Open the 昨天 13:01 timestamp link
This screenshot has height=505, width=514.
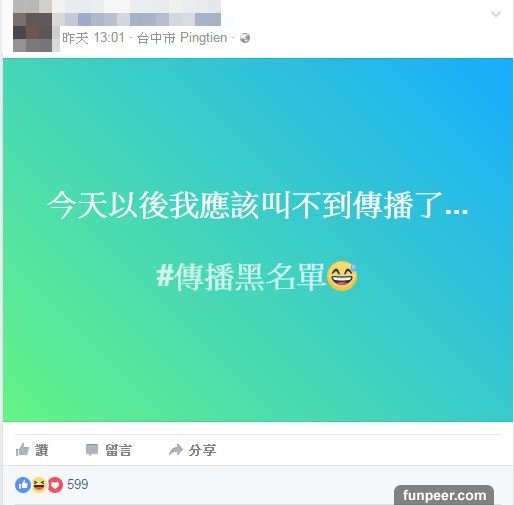(94, 38)
